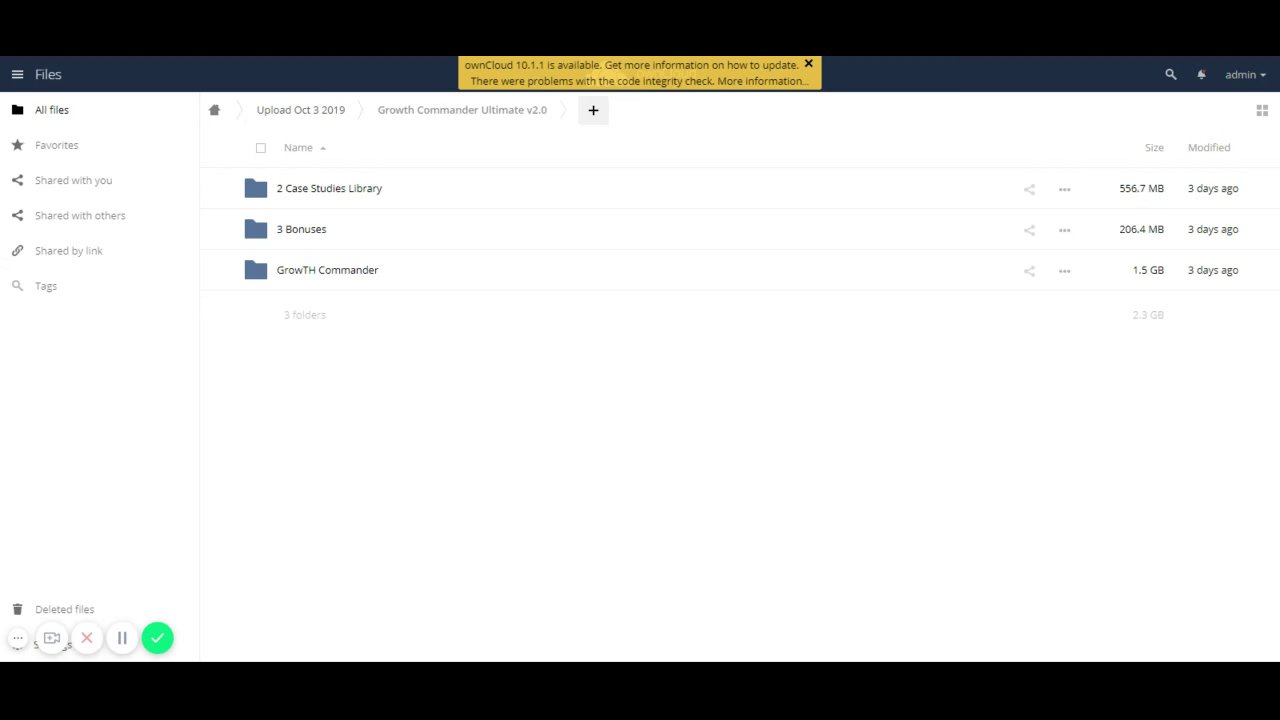Screen dimensions: 1280x720
Task: Click the GrowTH Commander folder icon
Action: click(256, 270)
